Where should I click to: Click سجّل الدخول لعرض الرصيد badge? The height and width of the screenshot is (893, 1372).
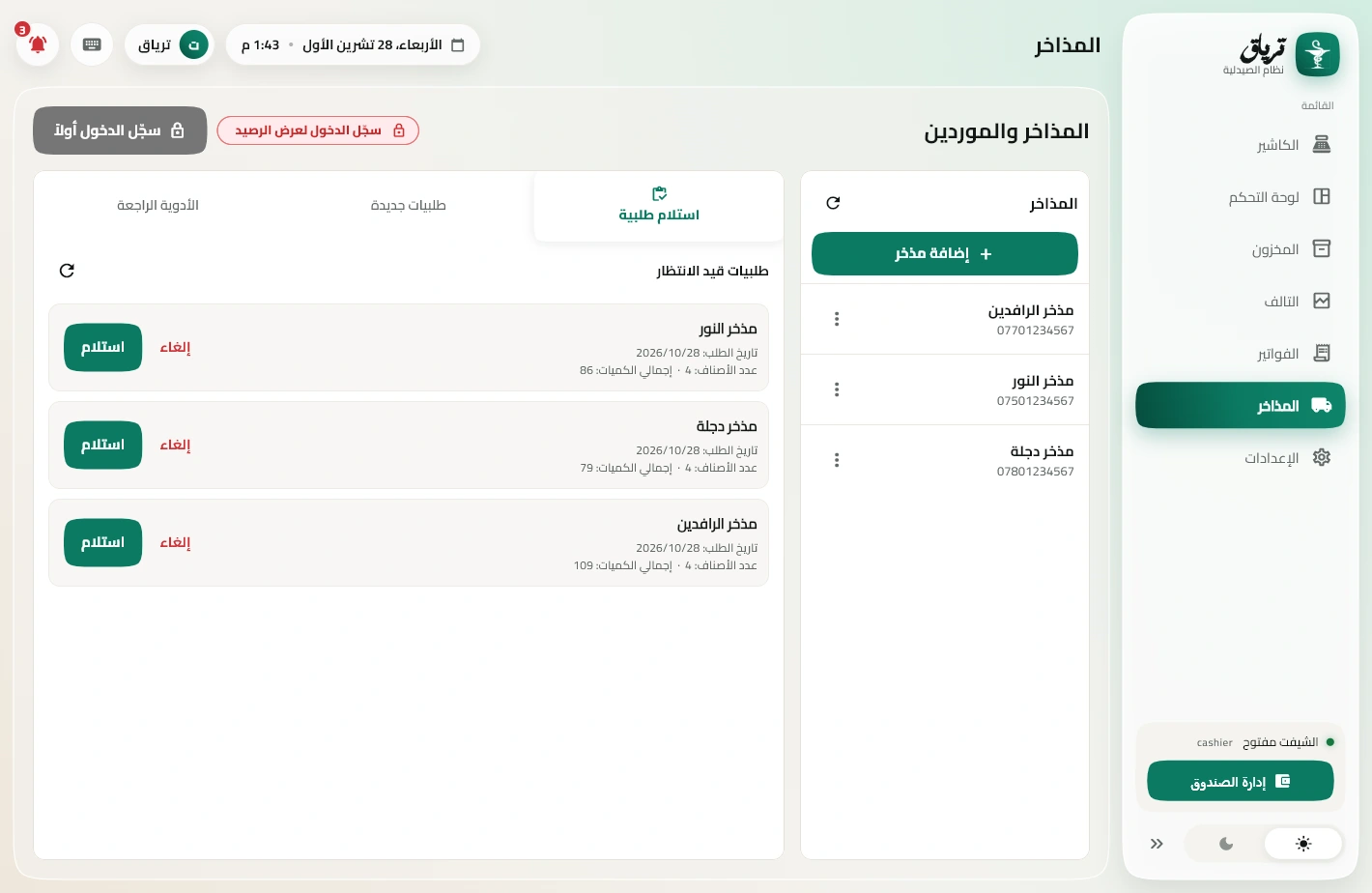(318, 130)
